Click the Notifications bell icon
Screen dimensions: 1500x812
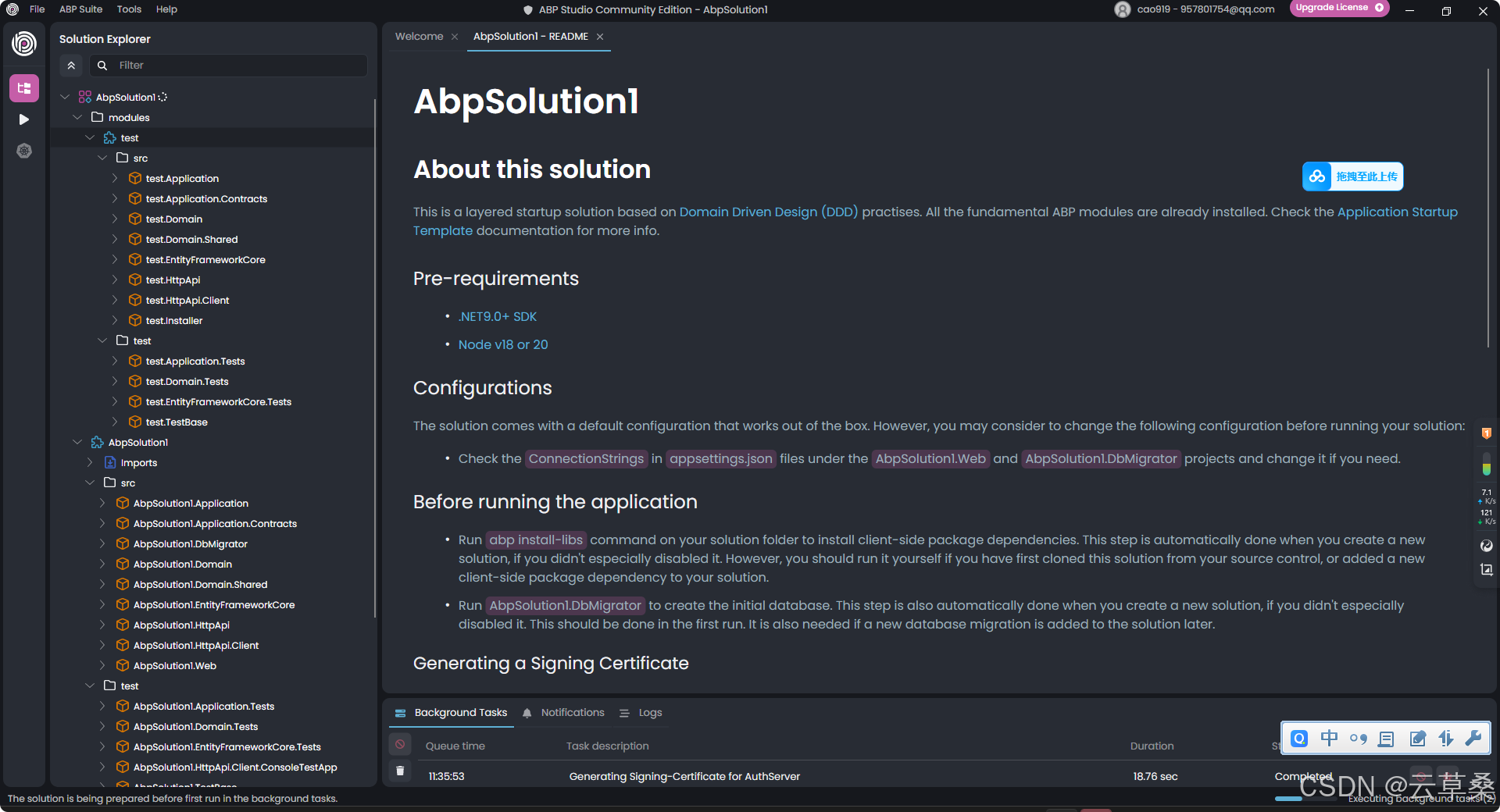pos(527,713)
